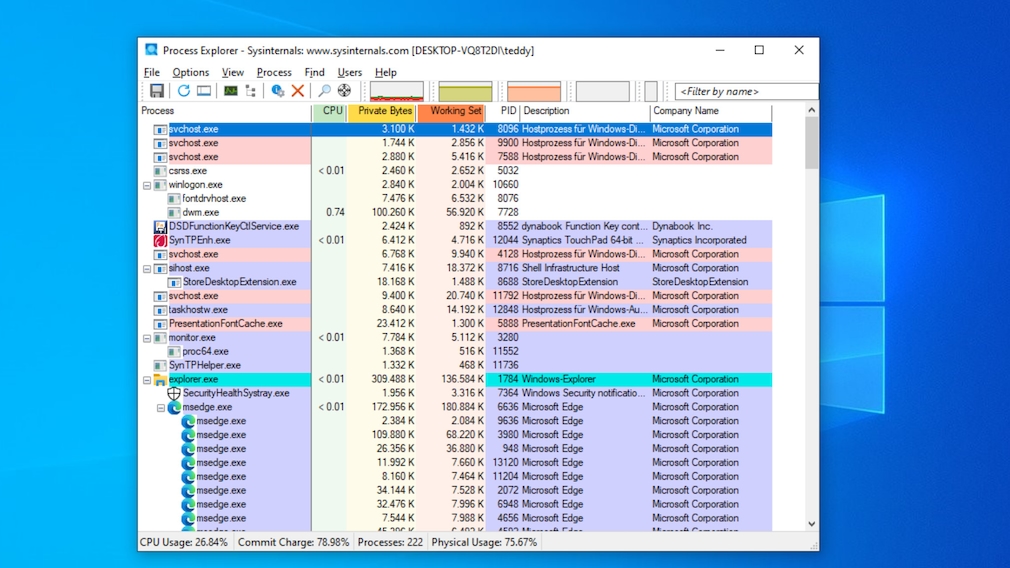Sort by the PID column header

(x=503, y=111)
